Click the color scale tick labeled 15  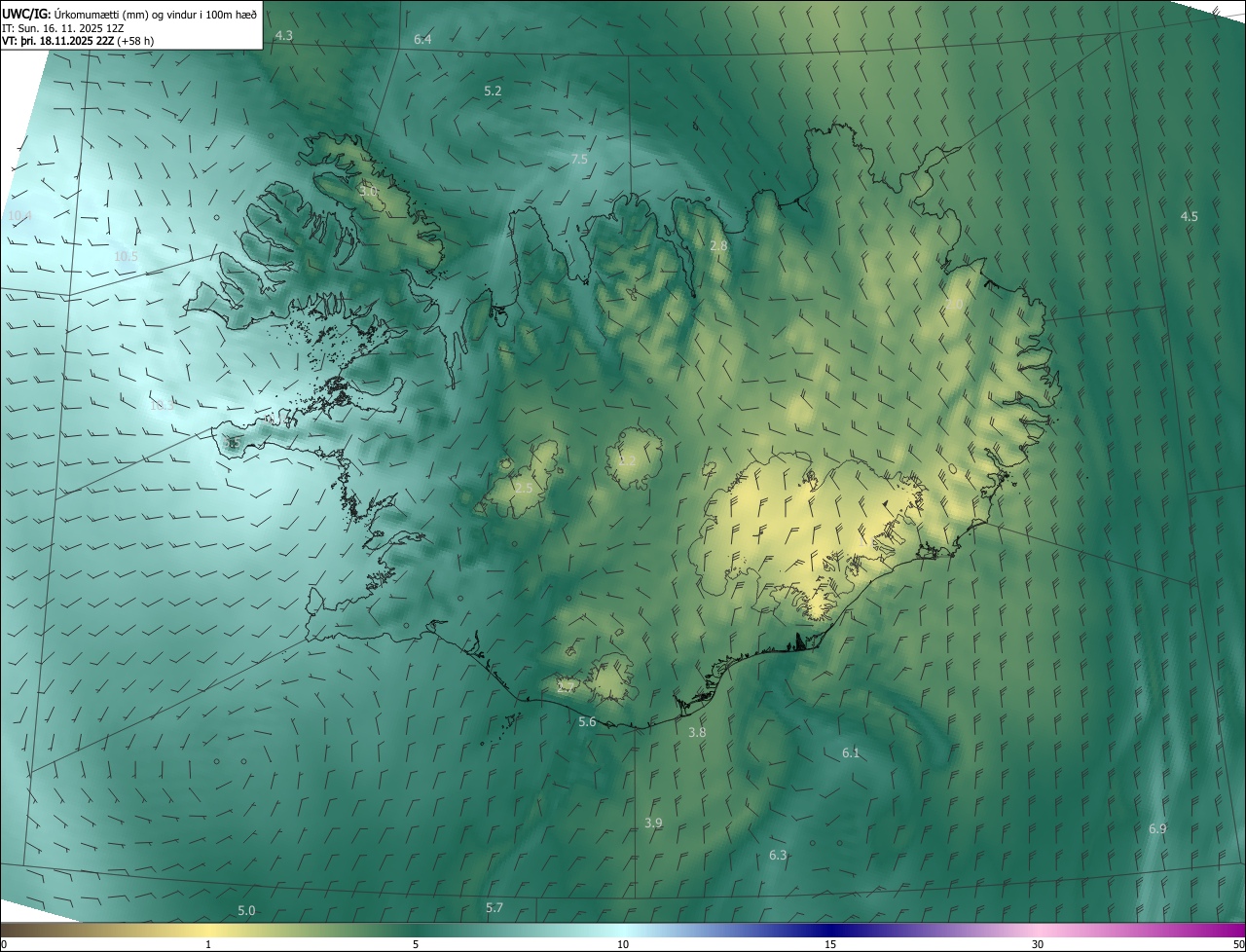click(830, 944)
